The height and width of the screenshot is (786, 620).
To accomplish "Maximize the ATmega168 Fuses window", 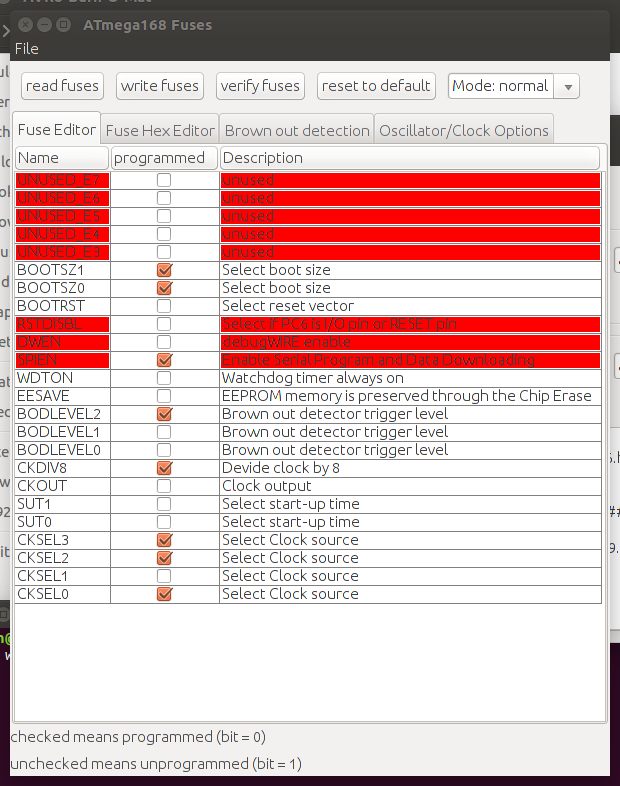I will [63, 24].
